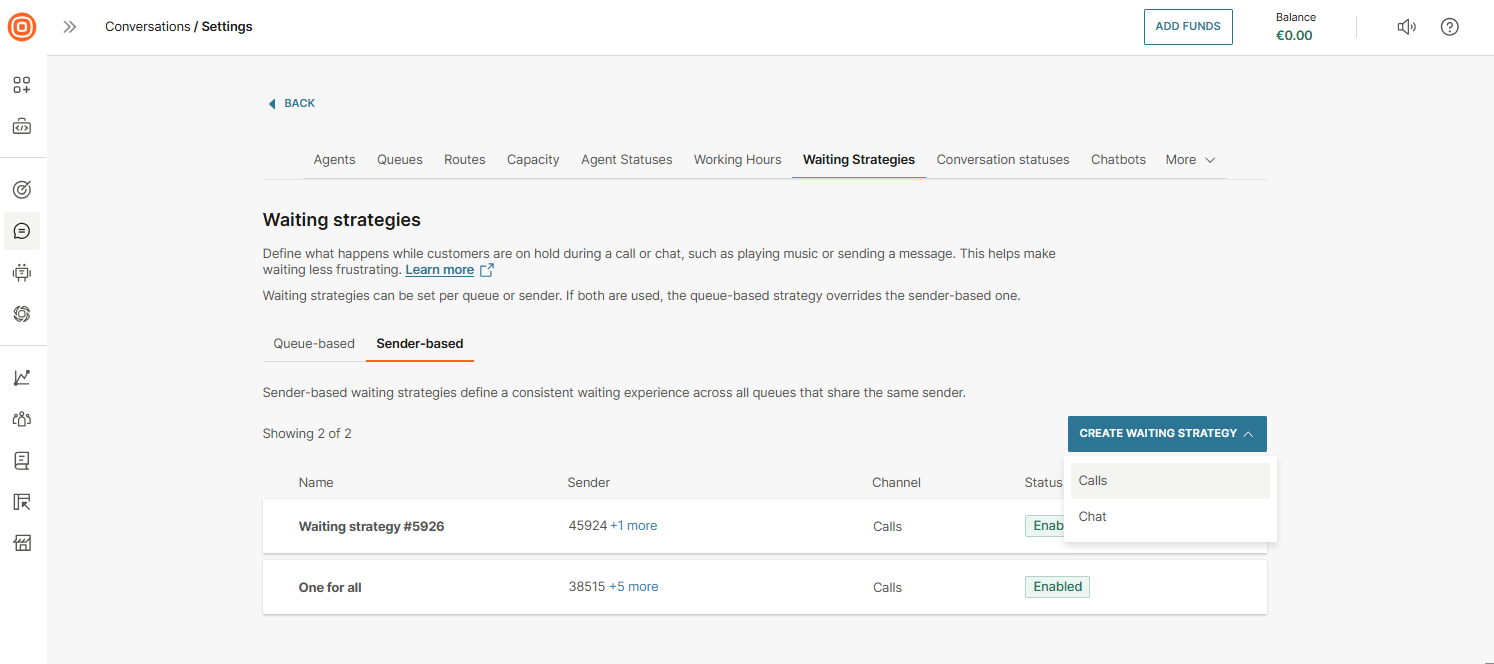The height and width of the screenshot is (664, 1494).
Task: Click the Waiting strategies heading
Action: [x=342, y=220]
